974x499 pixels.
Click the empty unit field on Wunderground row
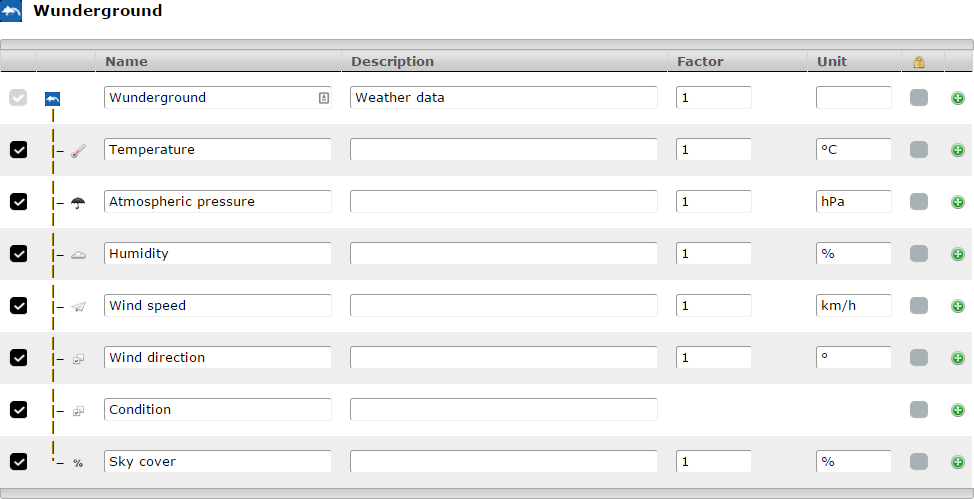[853, 98]
